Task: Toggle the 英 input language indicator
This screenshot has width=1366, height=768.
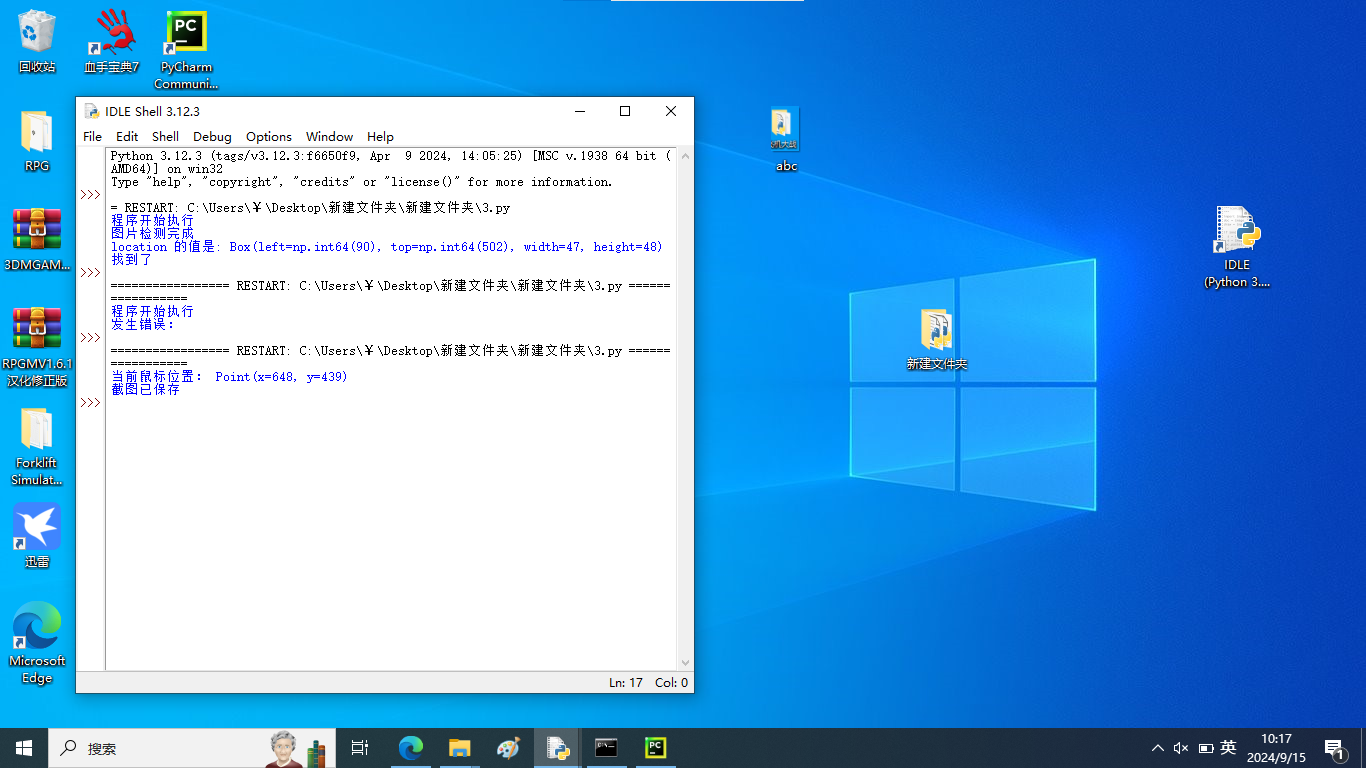Action: tap(1229, 747)
